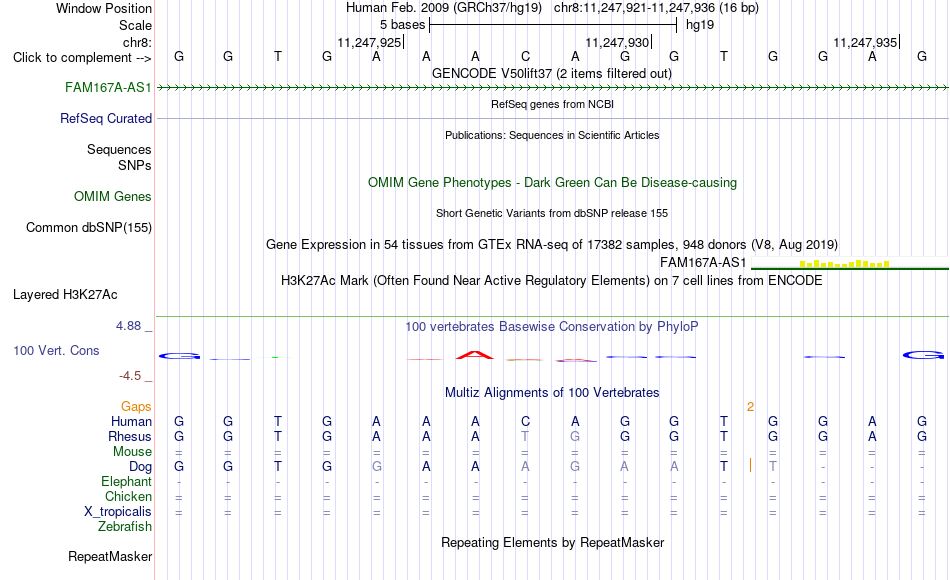Click the chr8: label

coord(137,42)
